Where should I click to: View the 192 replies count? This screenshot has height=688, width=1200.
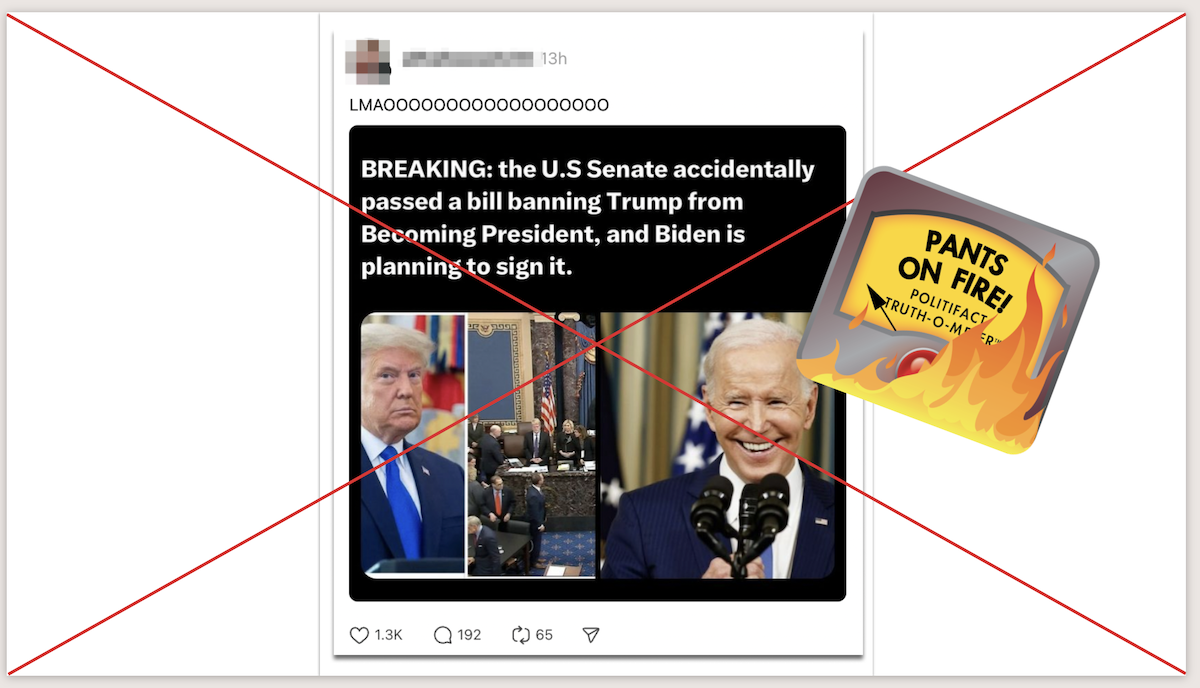[469, 635]
